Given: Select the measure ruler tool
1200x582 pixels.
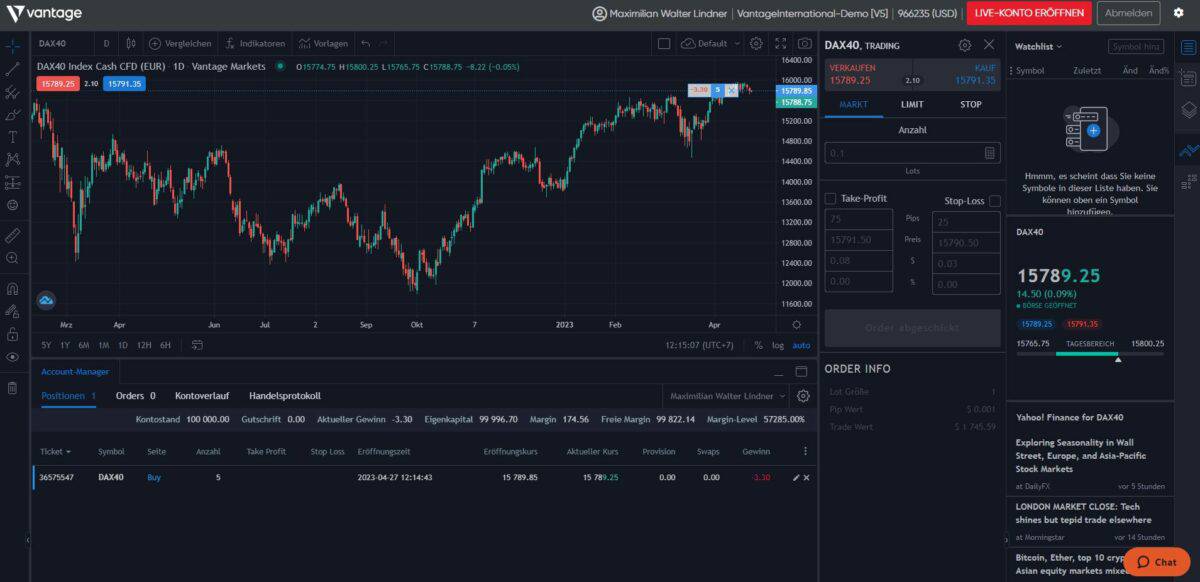Looking at the screenshot, I should point(13,234).
